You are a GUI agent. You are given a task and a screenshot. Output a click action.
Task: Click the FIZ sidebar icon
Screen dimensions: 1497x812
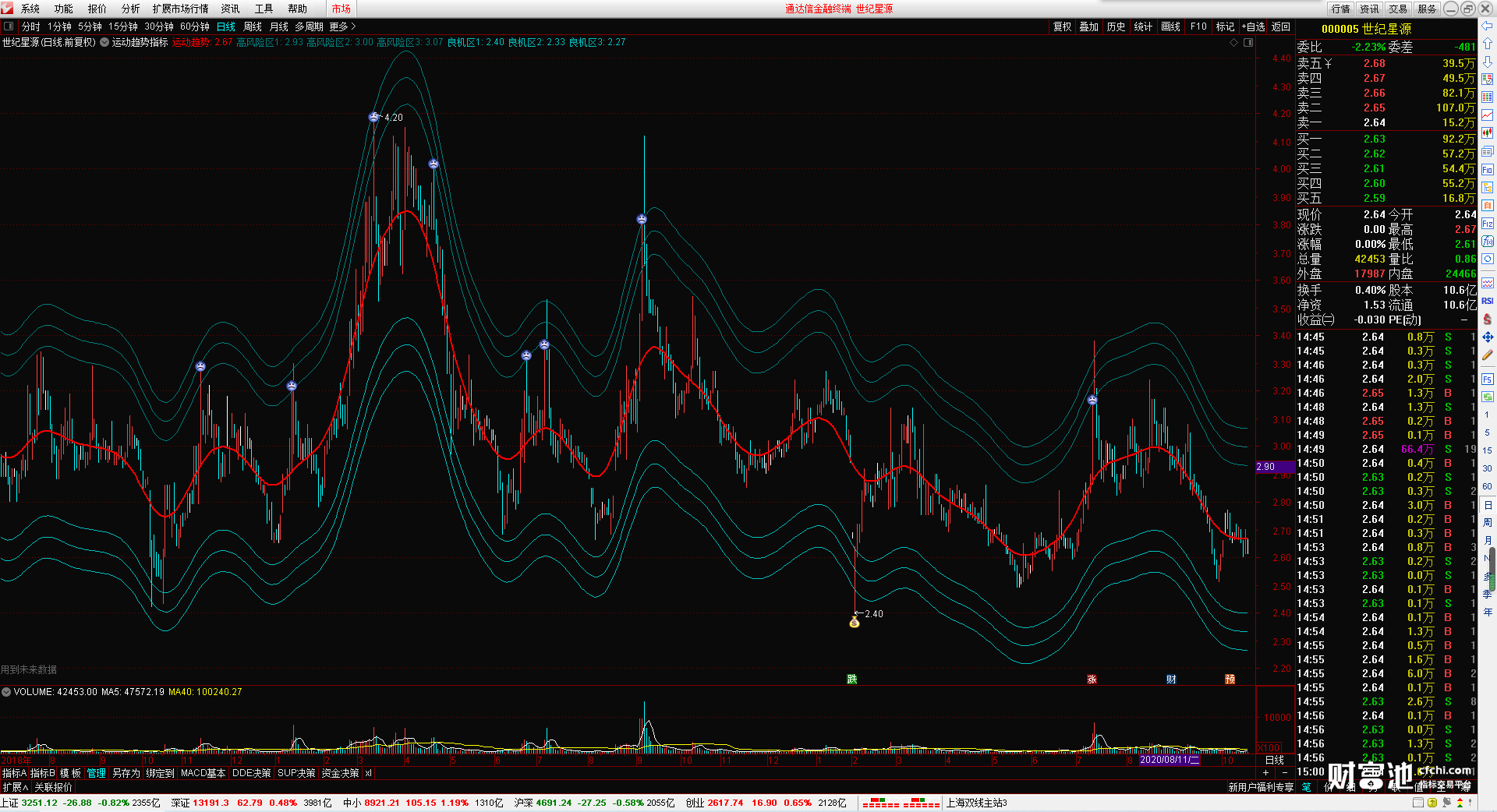click(1488, 224)
